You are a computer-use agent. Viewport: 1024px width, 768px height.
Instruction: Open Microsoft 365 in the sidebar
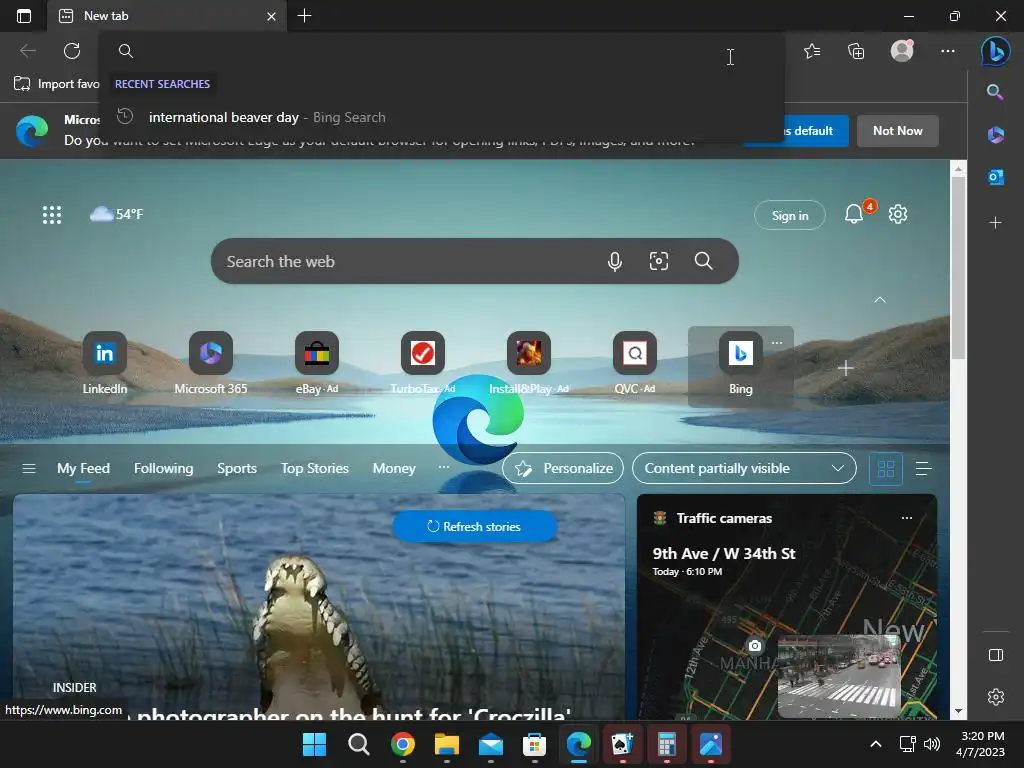coord(995,135)
